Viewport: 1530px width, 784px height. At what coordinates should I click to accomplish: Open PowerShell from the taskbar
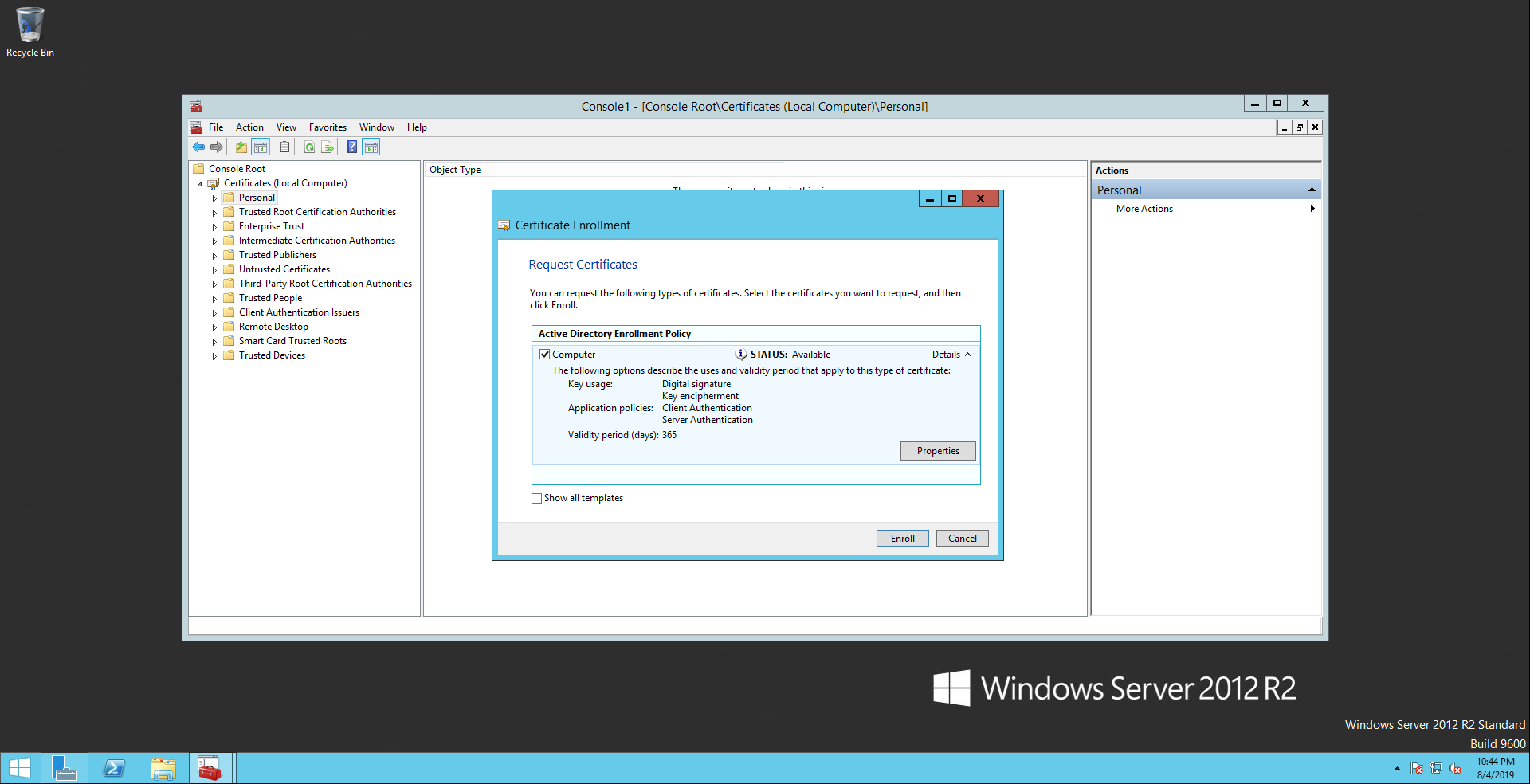click(115, 768)
